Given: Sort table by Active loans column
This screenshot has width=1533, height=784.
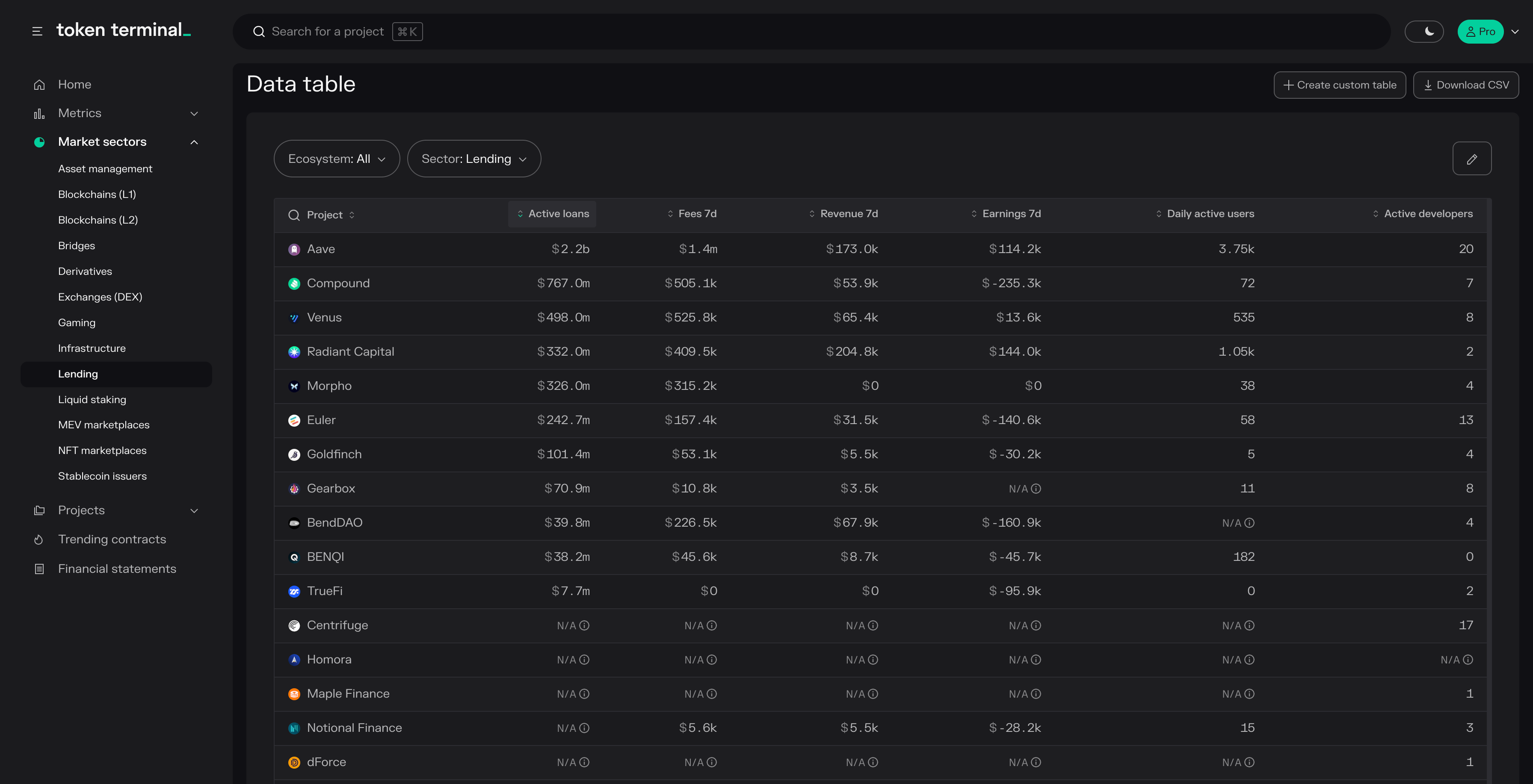Looking at the screenshot, I should [x=552, y=214].
